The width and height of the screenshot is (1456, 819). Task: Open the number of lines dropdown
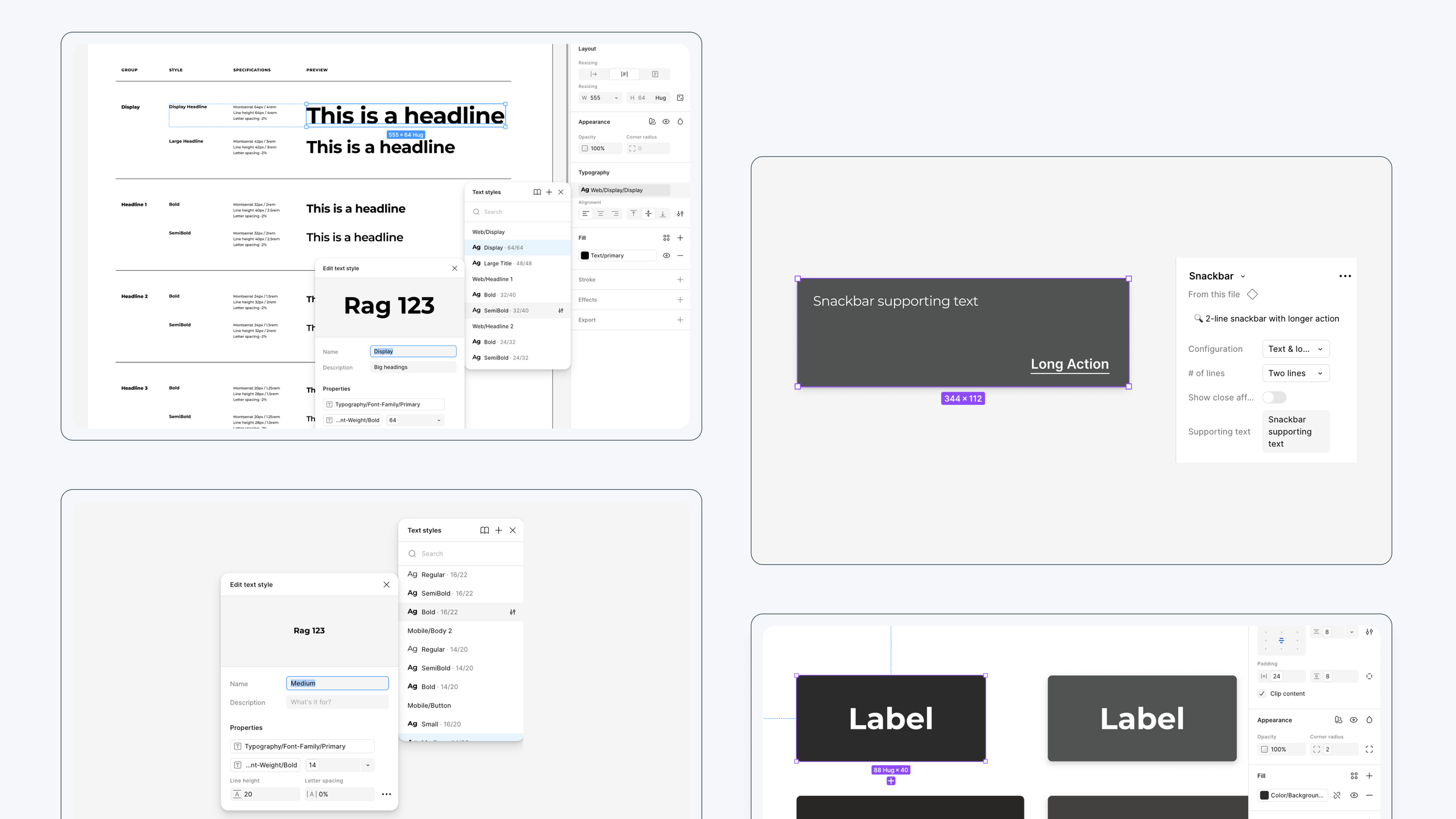(x=1295, y=373)
